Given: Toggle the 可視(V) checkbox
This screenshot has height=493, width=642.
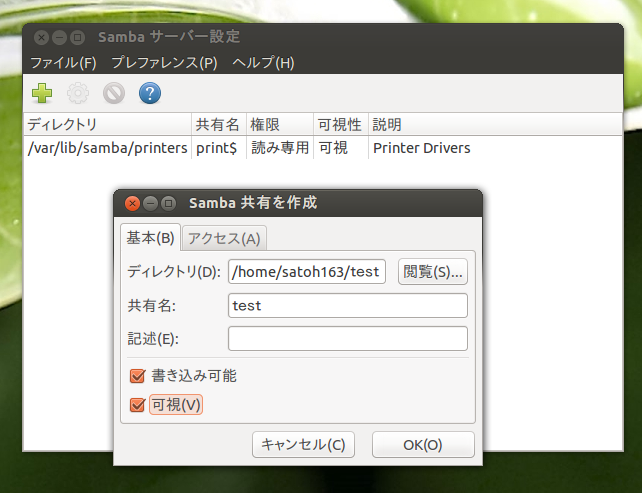Looking at the screenshot, I should [137, 405].
